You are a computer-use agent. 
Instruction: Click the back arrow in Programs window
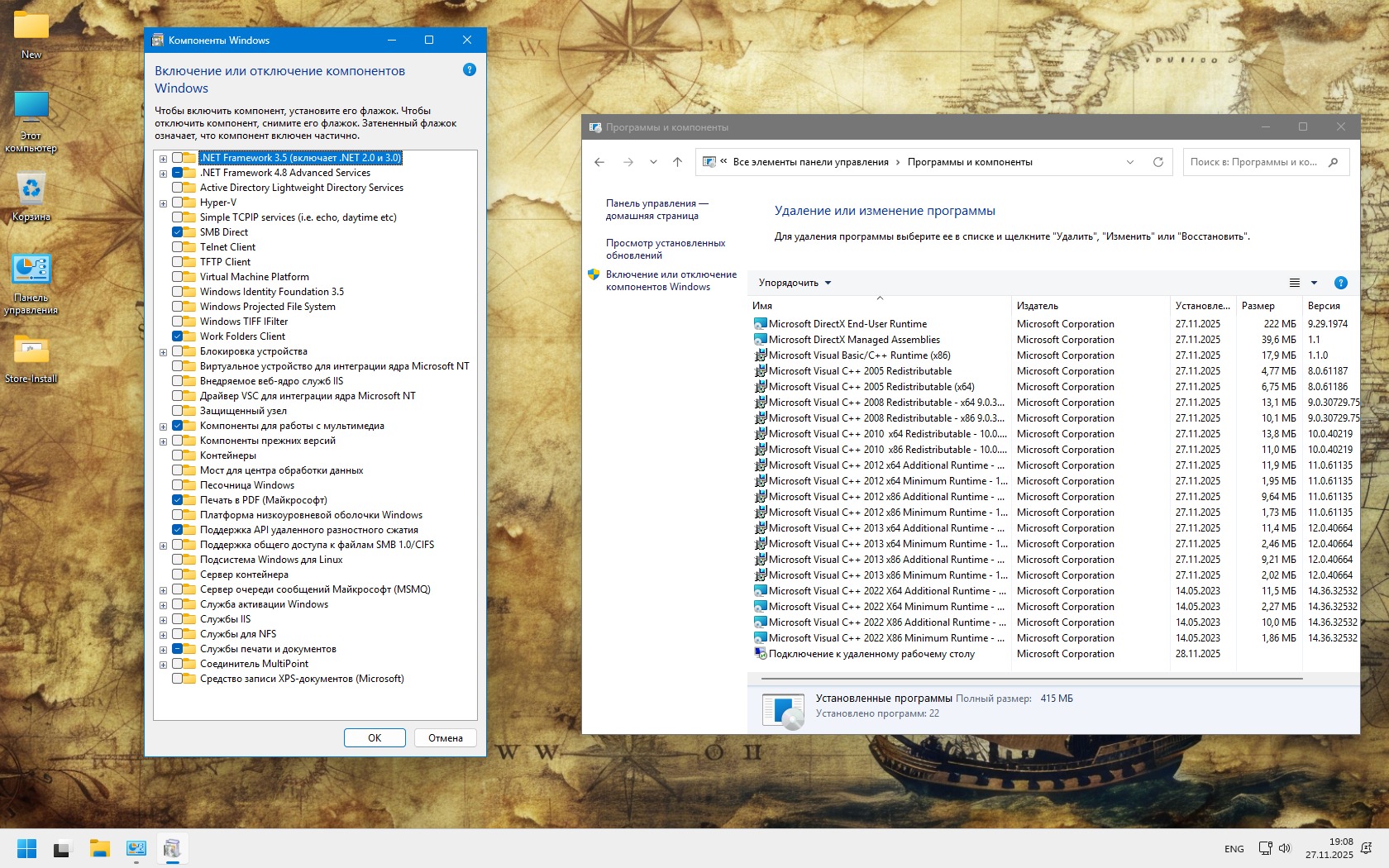599,162
